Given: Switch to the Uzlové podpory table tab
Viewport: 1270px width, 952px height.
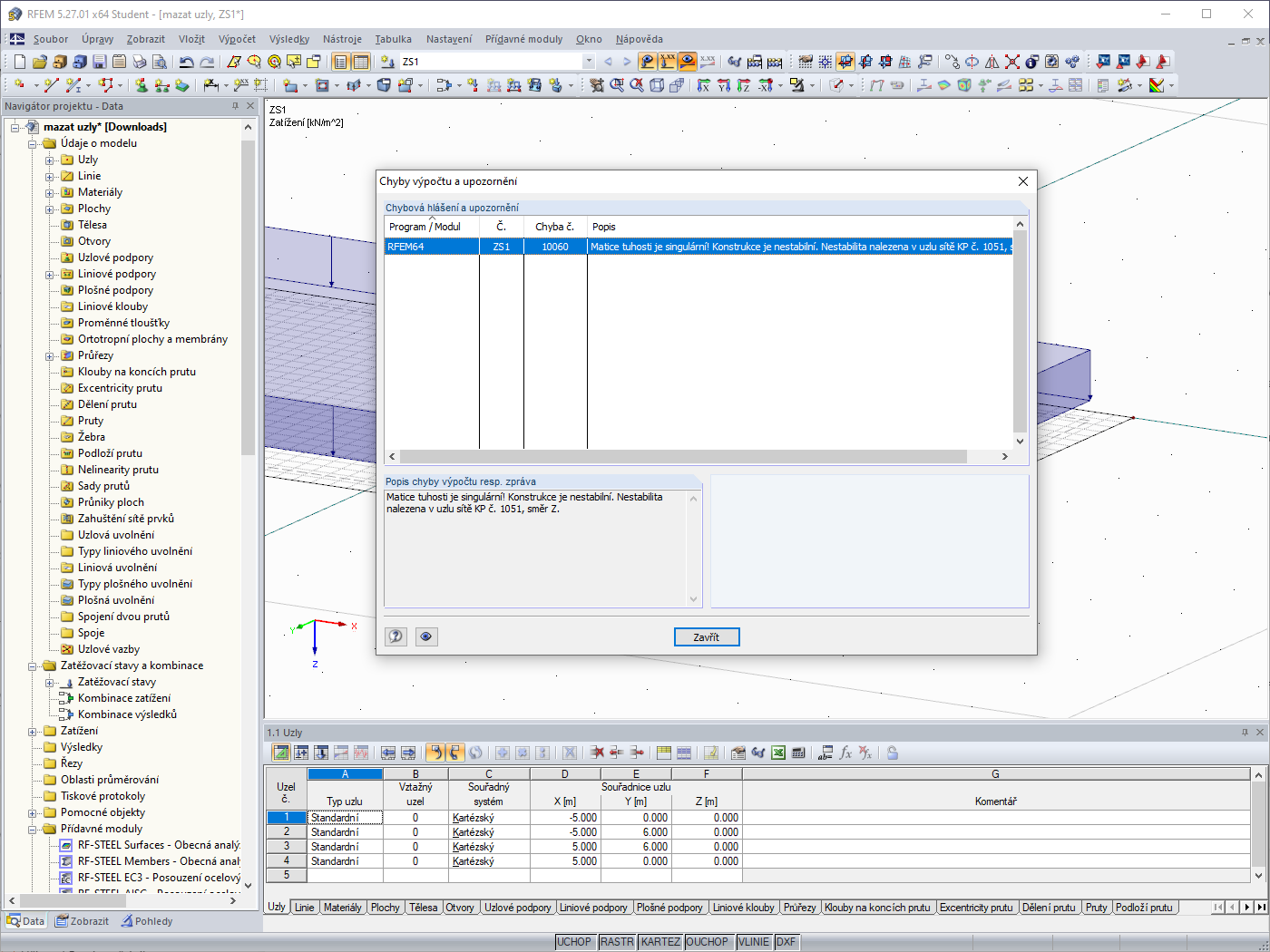Looking at the screenshot, I should [517, 908].
